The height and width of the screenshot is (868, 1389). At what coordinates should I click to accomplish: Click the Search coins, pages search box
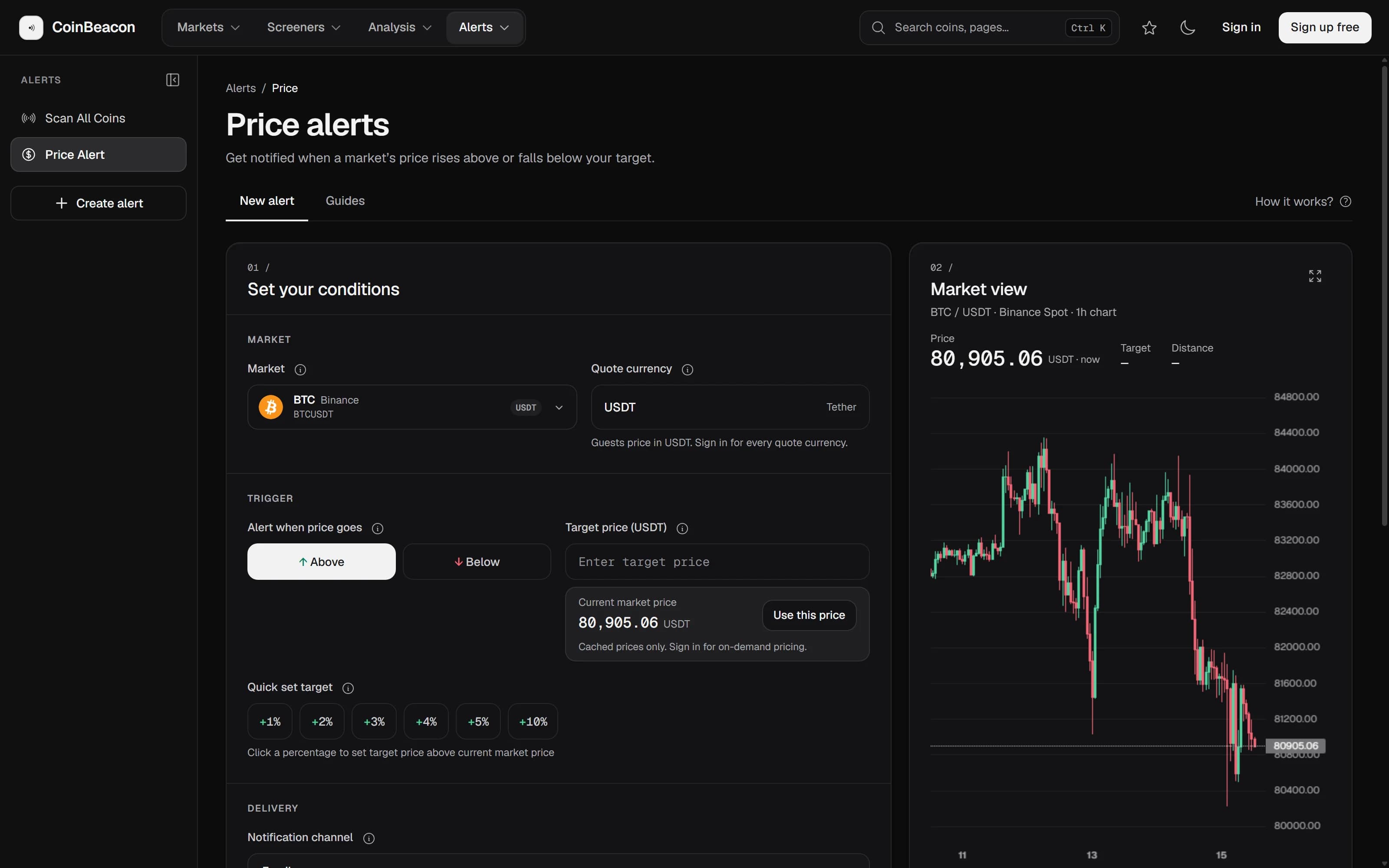pos(989,27)
